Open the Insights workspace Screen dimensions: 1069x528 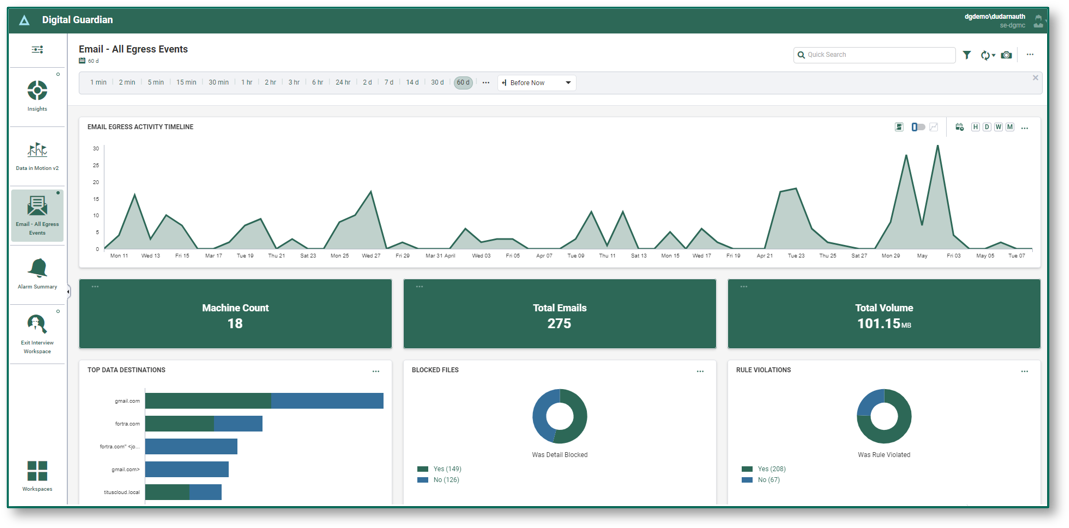point(37,94)
